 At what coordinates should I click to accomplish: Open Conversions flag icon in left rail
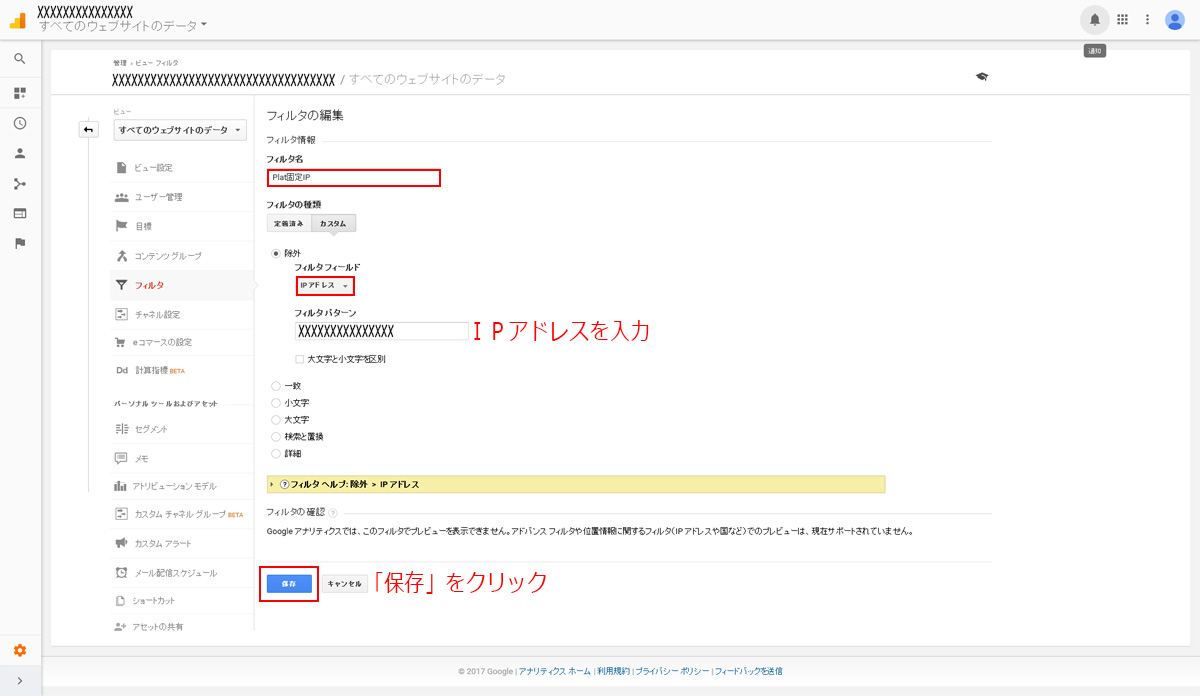coord(20,243)
